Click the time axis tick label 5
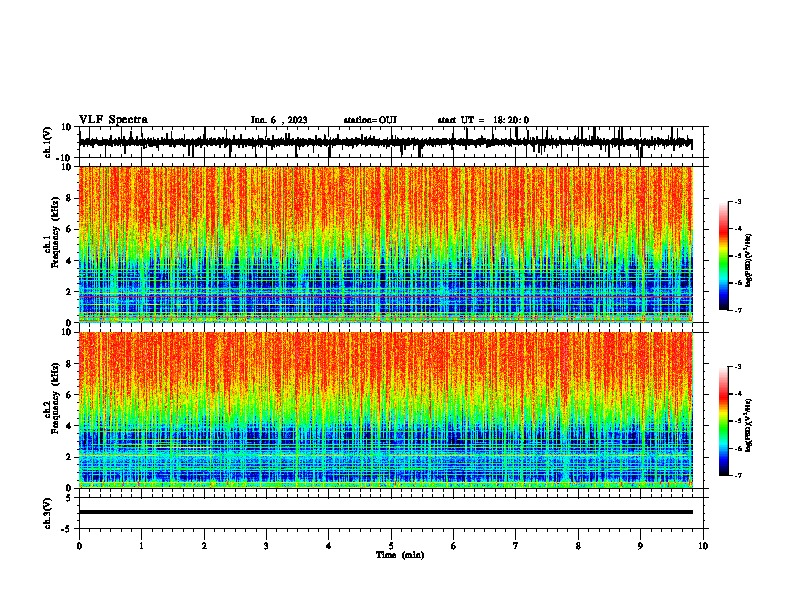 click(x=391, y=546)
